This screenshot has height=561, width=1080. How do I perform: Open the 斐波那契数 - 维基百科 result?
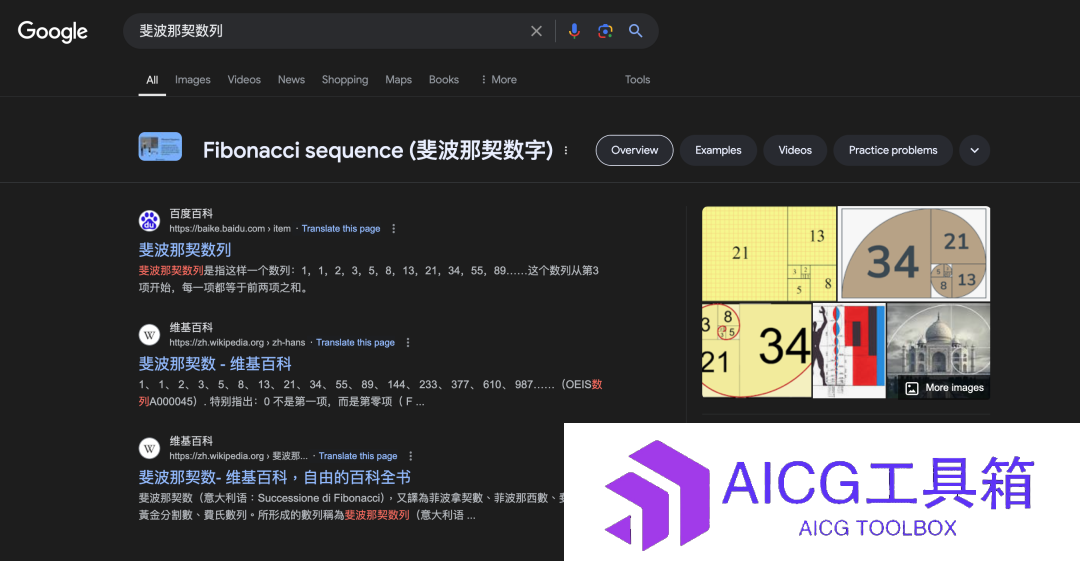coord(215,363)
